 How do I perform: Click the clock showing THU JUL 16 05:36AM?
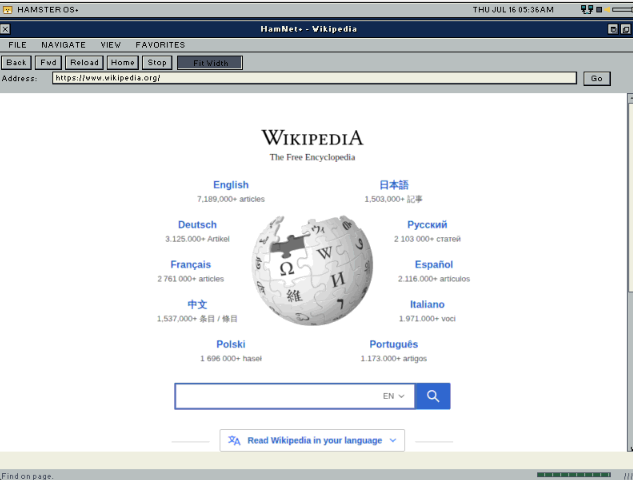pos(513,10)
